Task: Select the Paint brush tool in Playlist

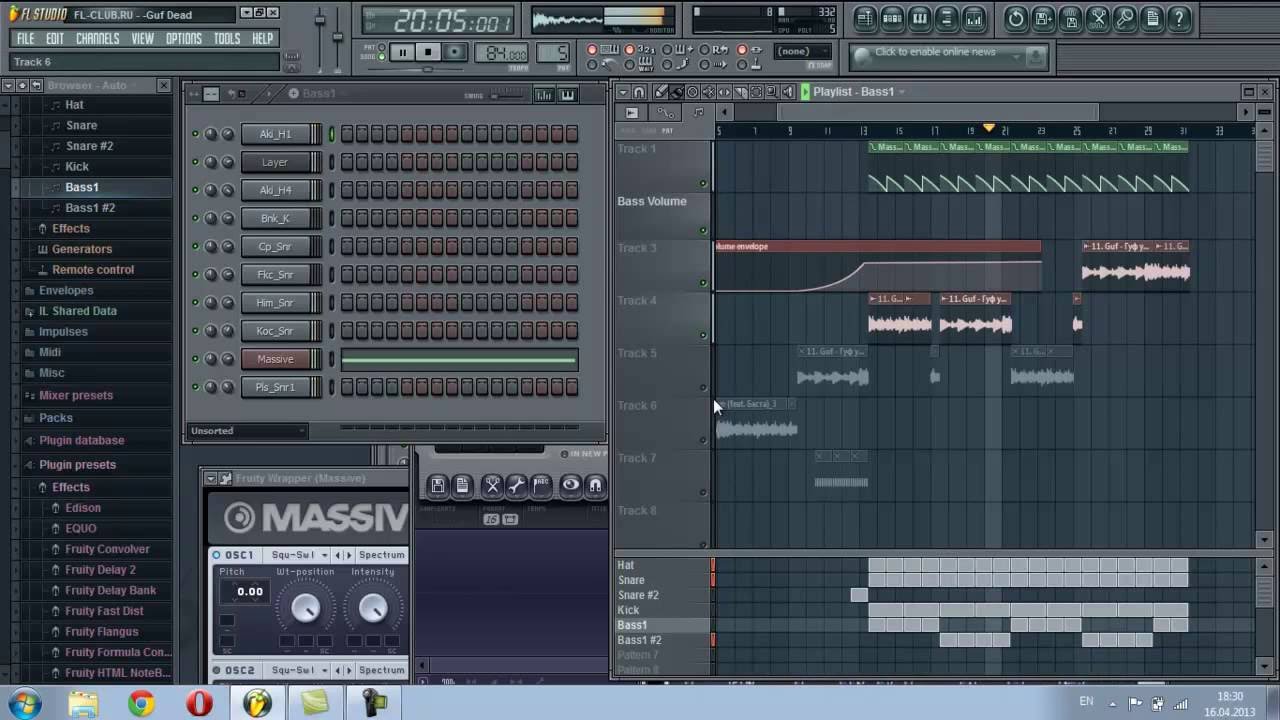Action: coord(677,92)
